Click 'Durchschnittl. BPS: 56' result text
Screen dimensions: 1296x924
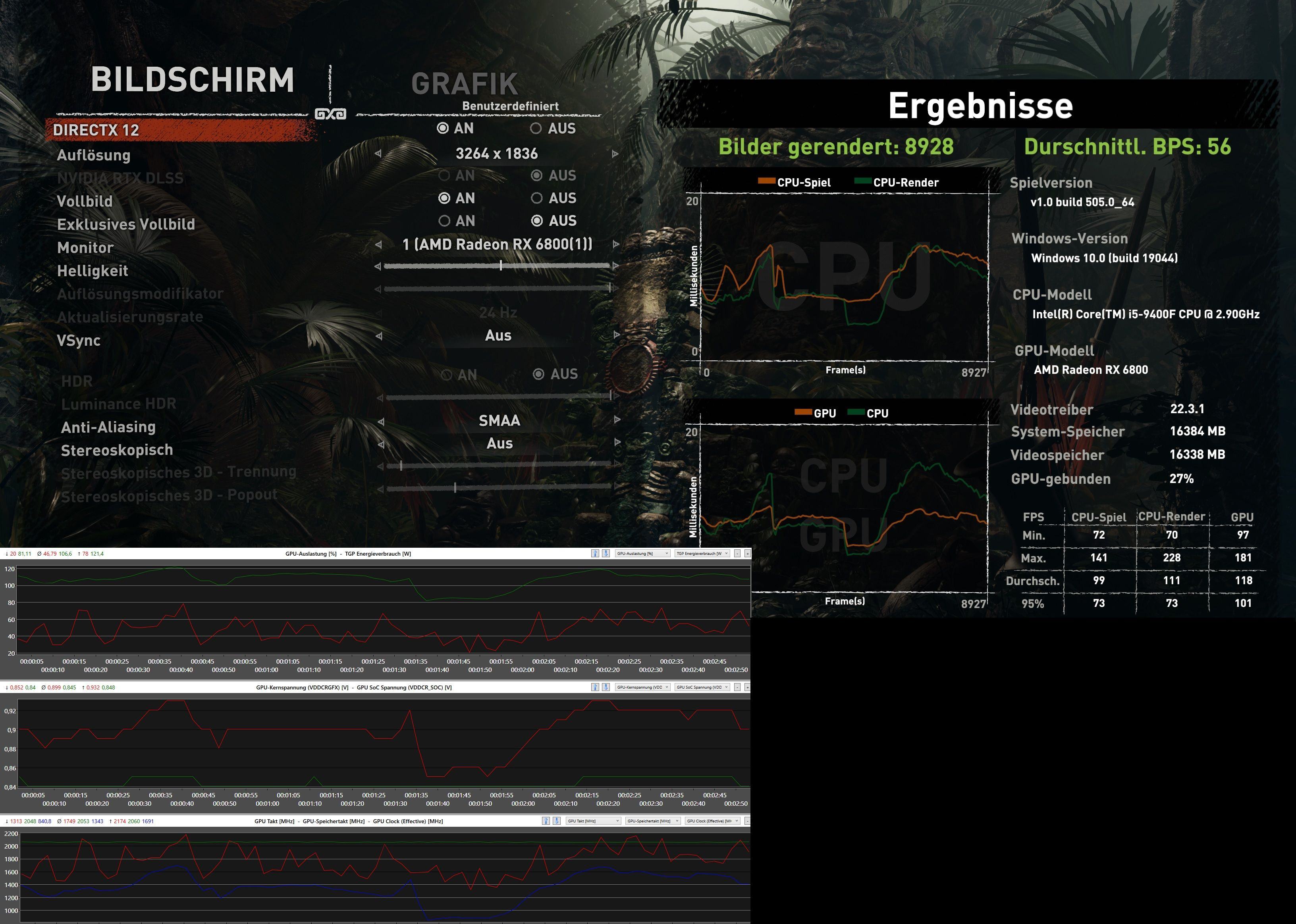(x=1128, y=146)
